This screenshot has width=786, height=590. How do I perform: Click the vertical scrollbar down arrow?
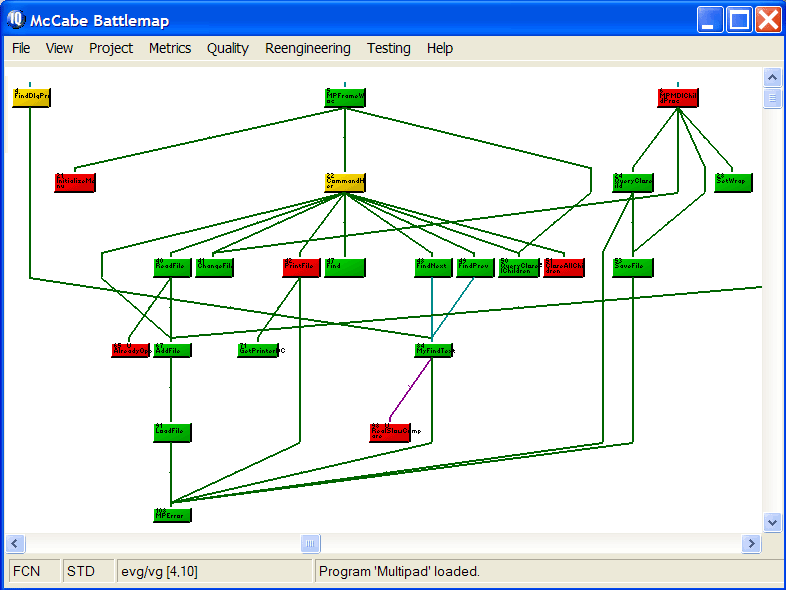[x=772, y=523]
